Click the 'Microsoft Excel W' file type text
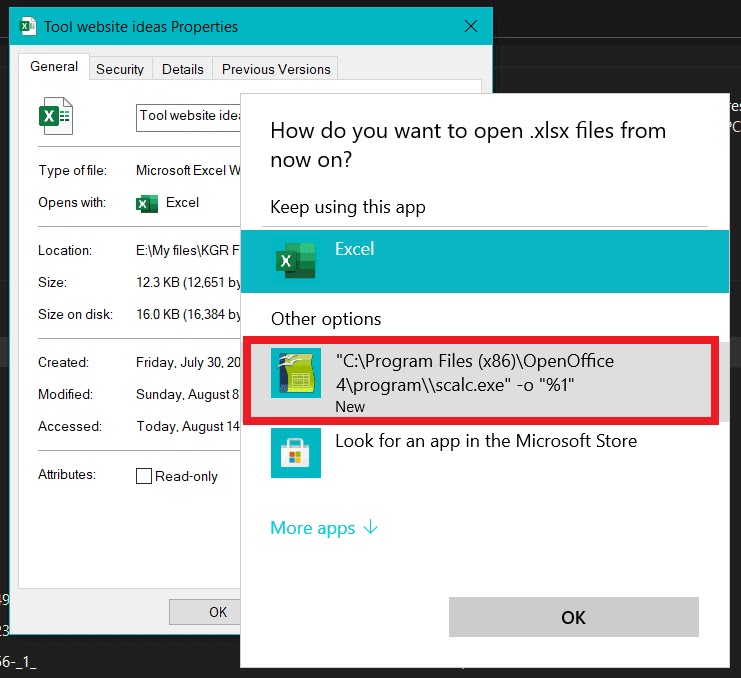Screen dimensions: 741x678 click(188, 170)
